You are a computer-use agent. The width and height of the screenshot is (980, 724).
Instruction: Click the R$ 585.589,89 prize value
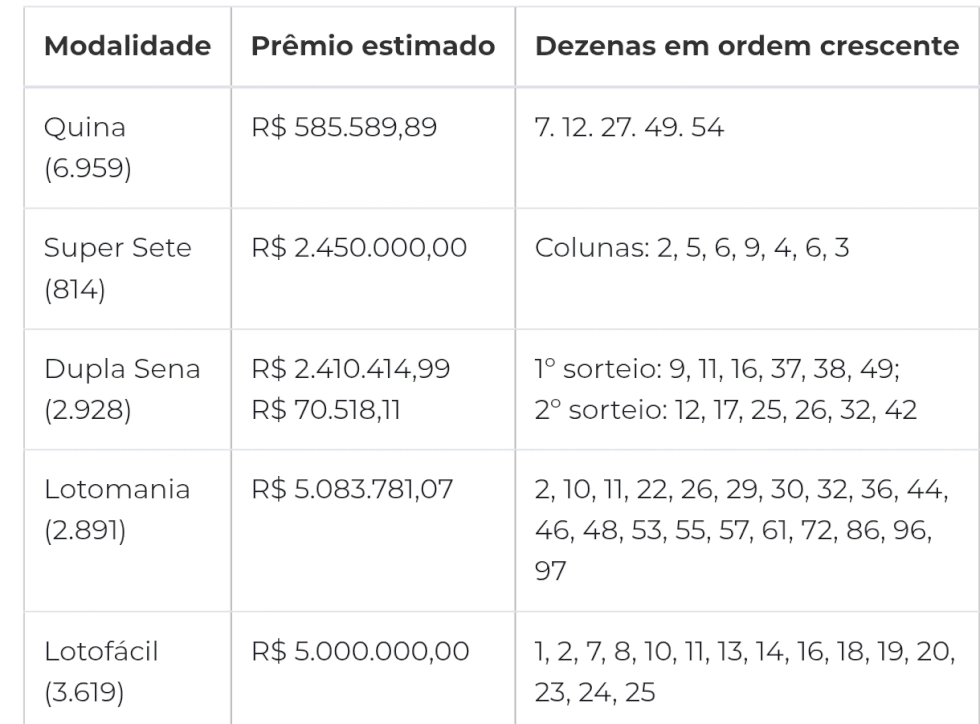(345, 129)
